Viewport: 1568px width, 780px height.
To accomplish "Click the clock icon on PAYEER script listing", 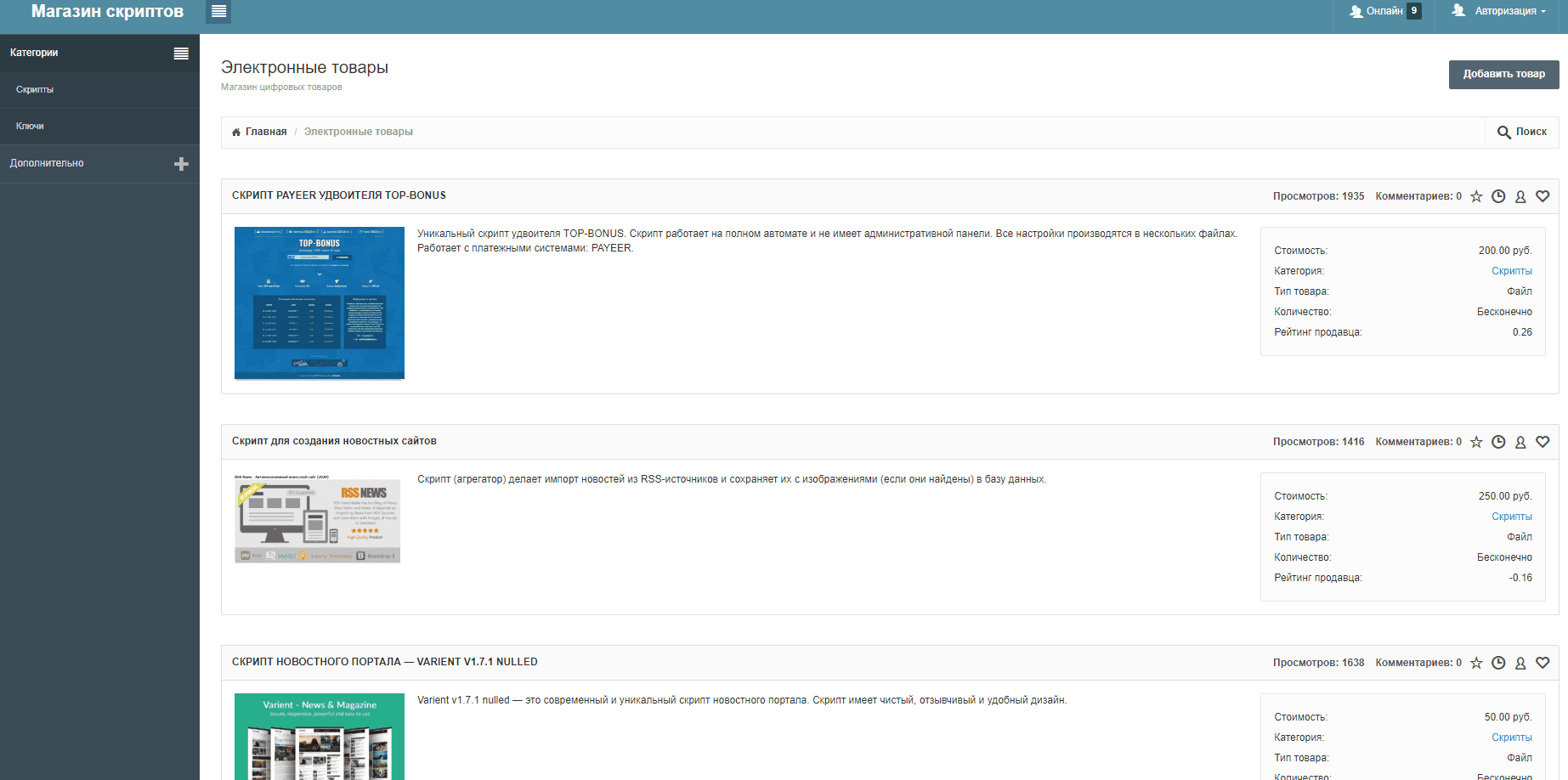I will pyautogui.click(x=1498, y=196).
